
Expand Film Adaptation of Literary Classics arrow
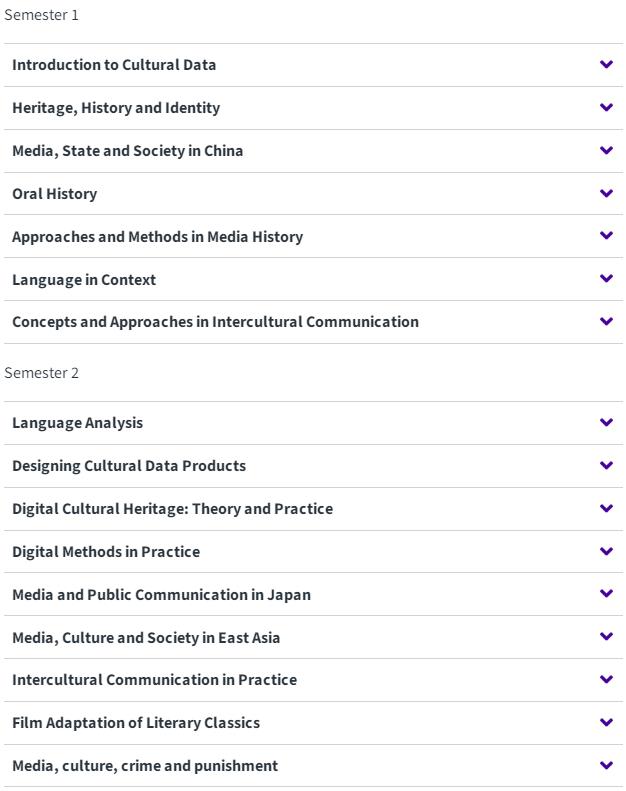click(606, 722)
